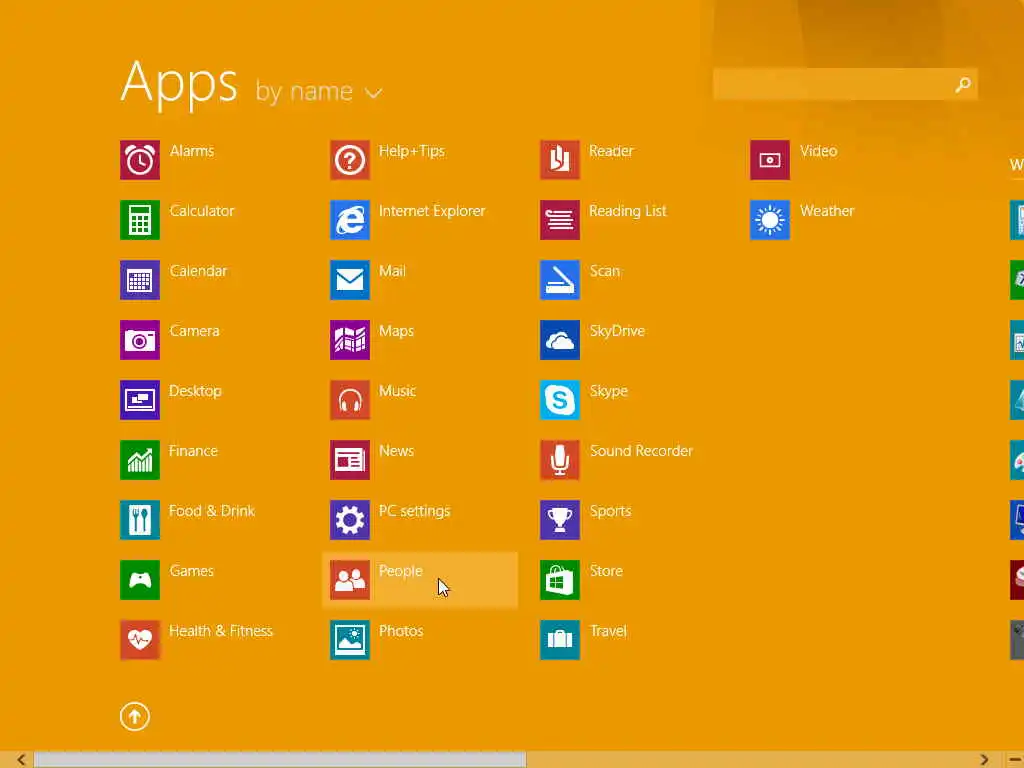
Task: Click the 'SkyDrive' label text
Action: coord(617,330)
